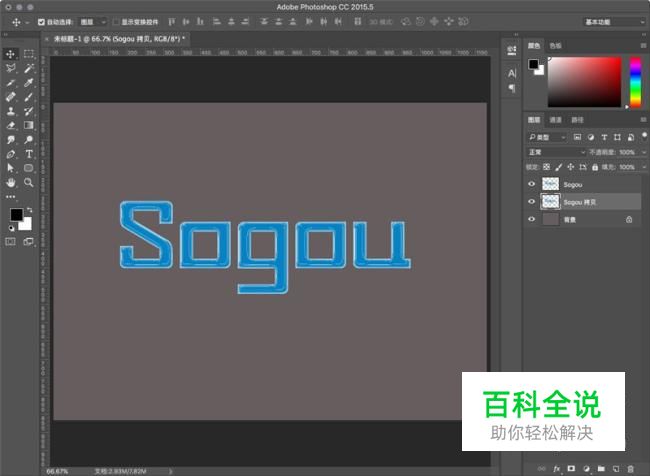Toggle Quick Mask mode
Viewport: 650px width, 476px height.
click(10, 241)
